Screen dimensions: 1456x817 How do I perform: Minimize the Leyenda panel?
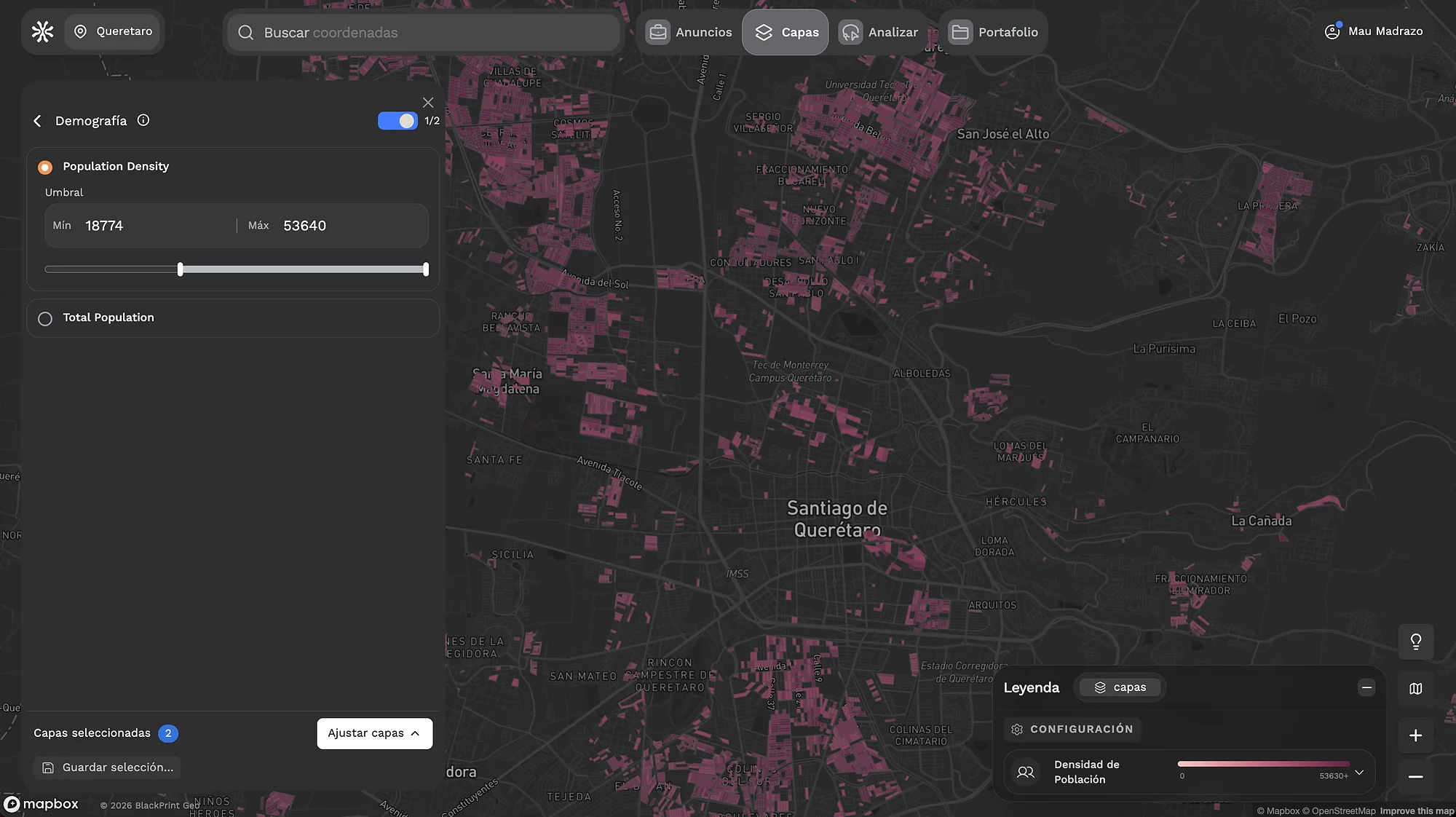coord(1366,687)
